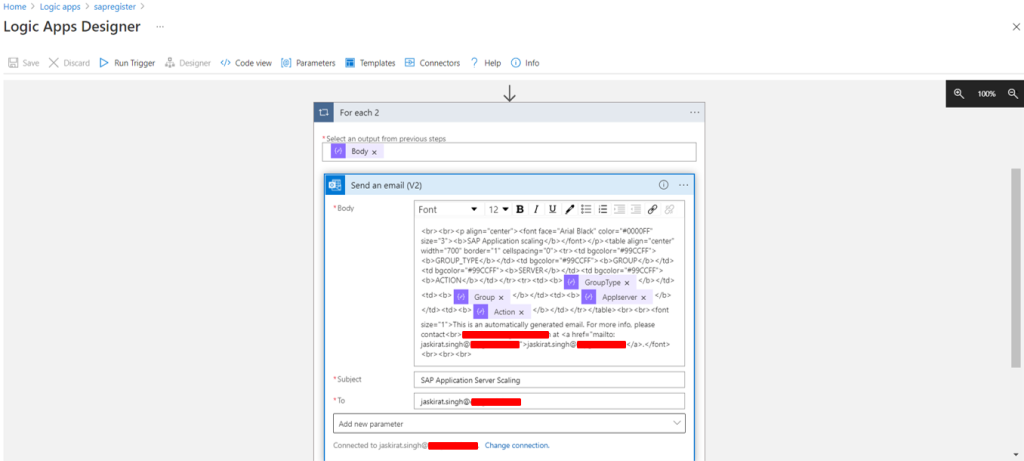Insert a numbered list
1024x461 pixels.
[x=603, y=210]
